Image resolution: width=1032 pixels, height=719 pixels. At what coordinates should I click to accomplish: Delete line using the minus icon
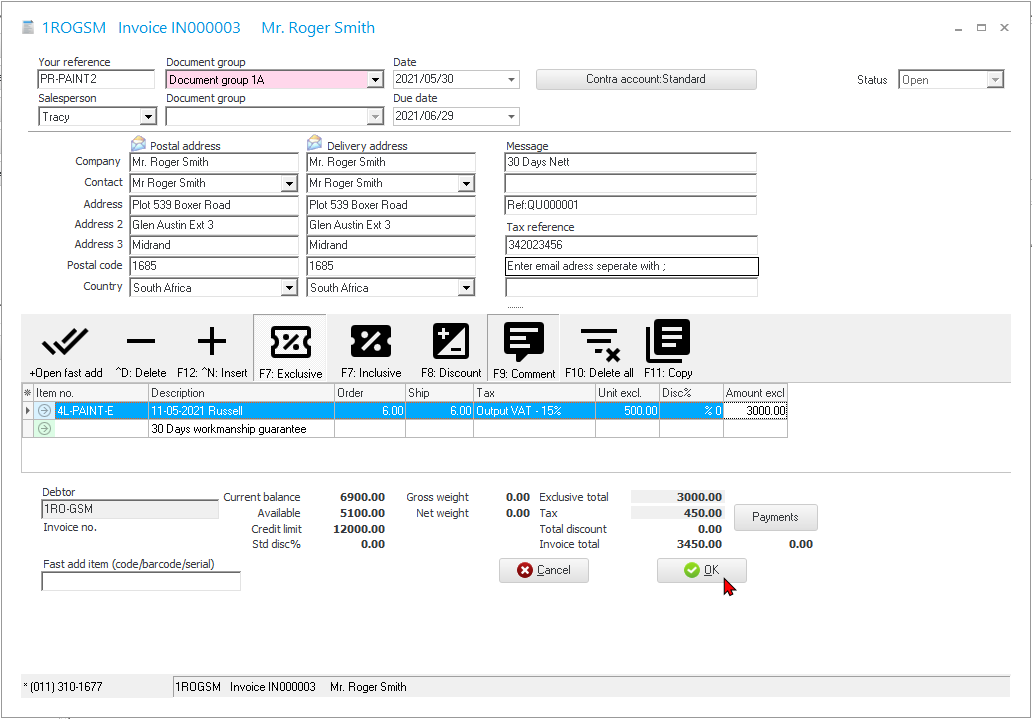pos(141,343)
